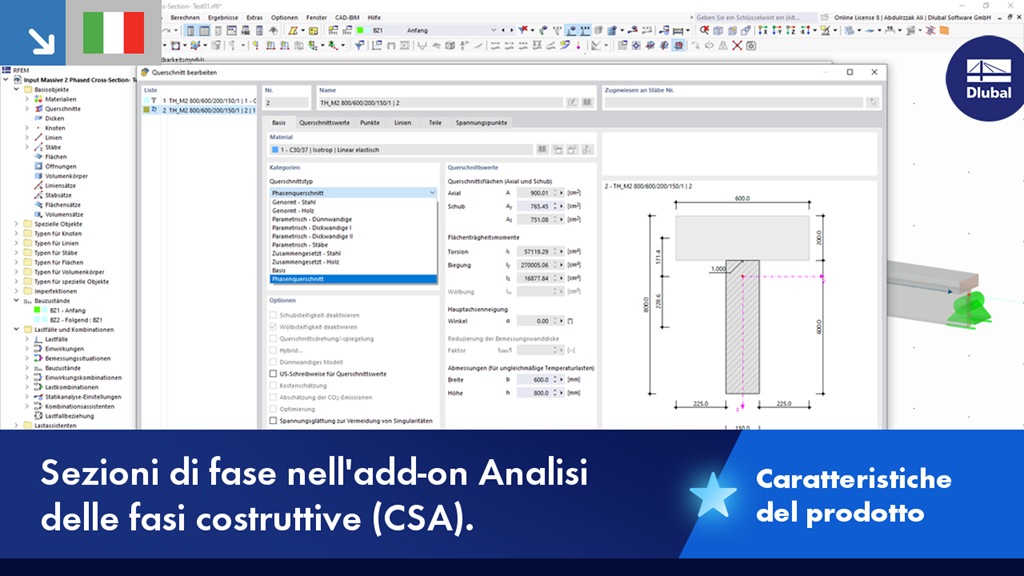Viewport: 1024px width, 576px height.
Task: Create a new material via the new-material icon
Action: pyautogui.click(x=557, y=148)
